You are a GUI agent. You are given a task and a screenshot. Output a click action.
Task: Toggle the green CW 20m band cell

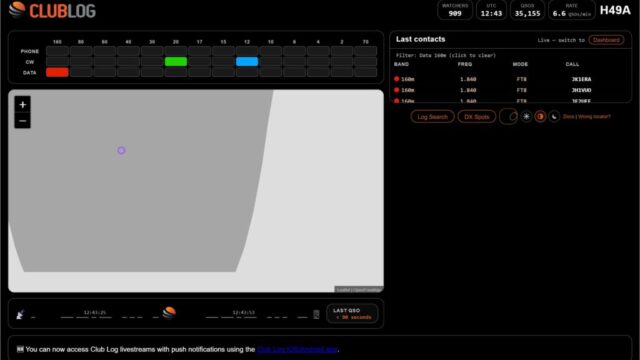pyautogui.click(x=176, y=62)
